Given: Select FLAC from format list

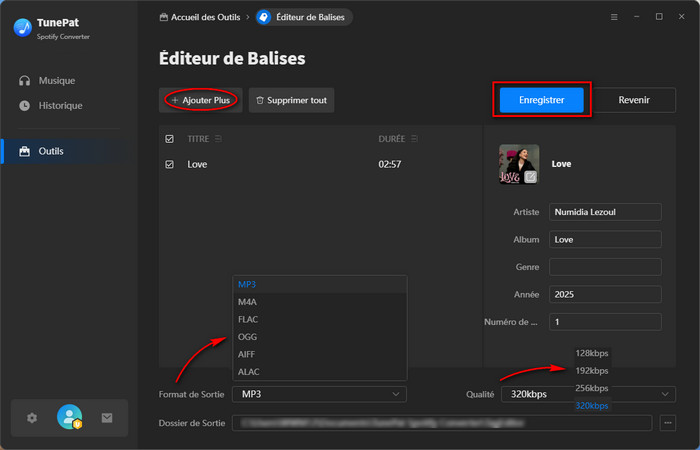Looking at the screenshot, I should (x=248, y=319).
